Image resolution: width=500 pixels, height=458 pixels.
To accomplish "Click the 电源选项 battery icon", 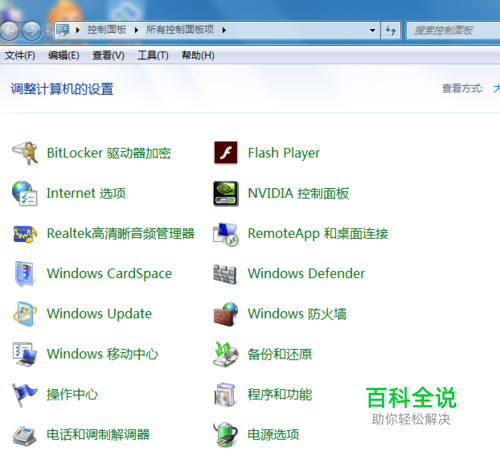I will (x=226, y=435).
